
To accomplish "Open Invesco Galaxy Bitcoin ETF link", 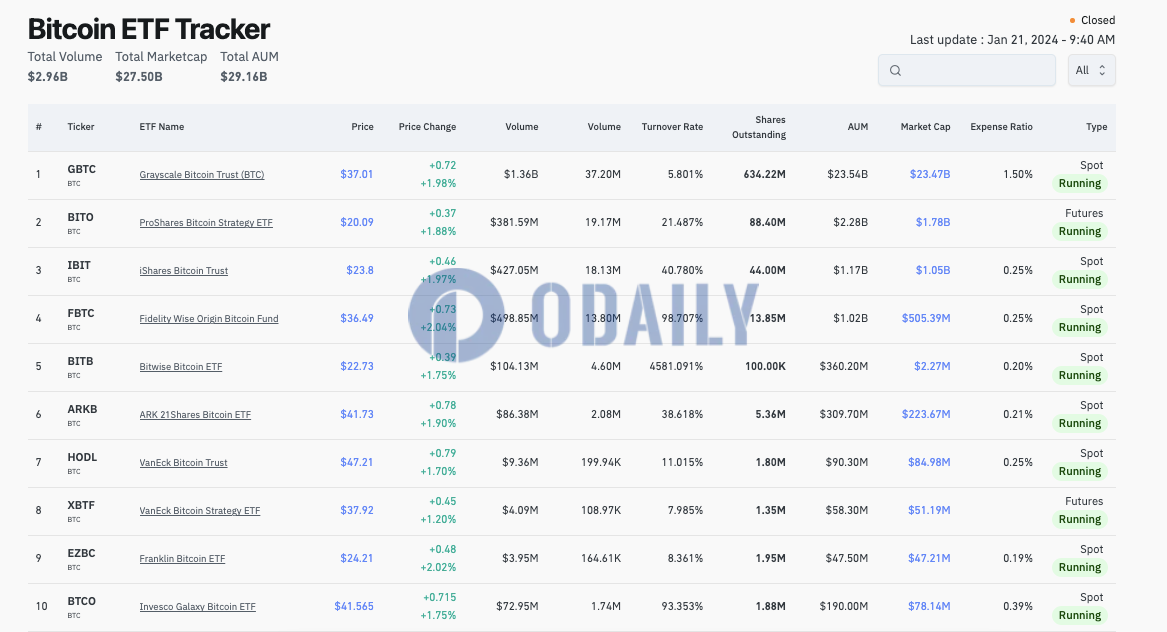I will (197, 607).
